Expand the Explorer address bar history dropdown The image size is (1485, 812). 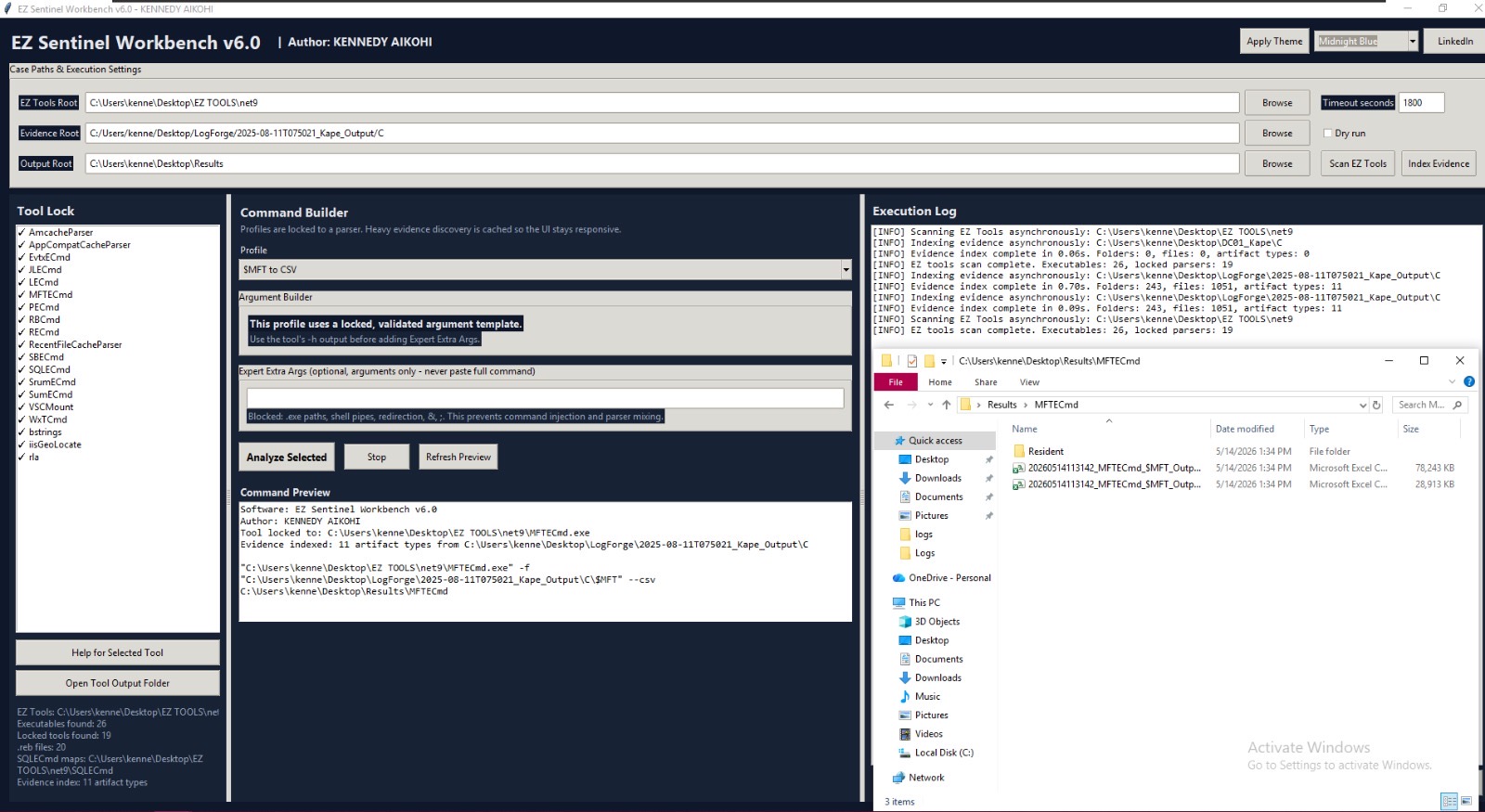1362,405
